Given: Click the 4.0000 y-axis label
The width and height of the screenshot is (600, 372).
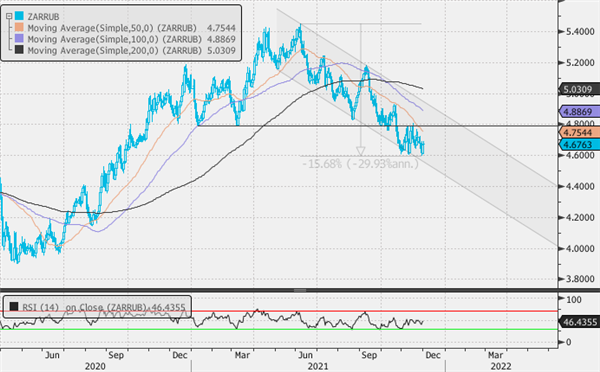Looking at the screenshot, I should click(580, 249).
